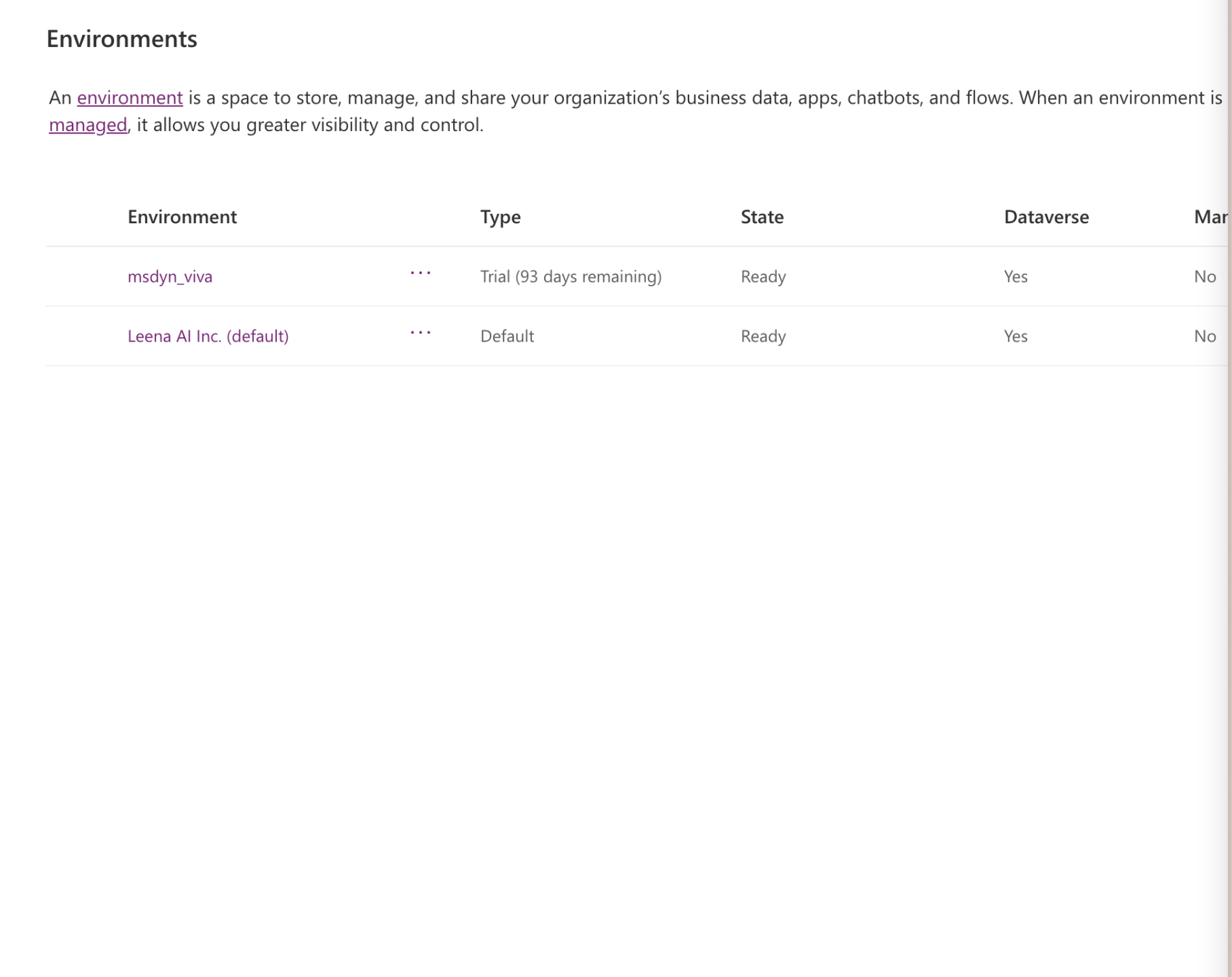
Task: Click Ready state in msdyn_viva row
Action: pos(763,277)
